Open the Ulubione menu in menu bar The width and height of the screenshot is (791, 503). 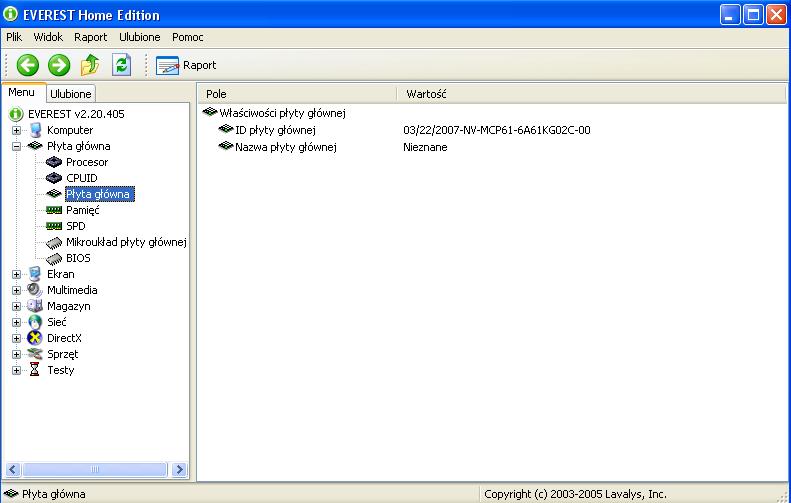(140, 37)
